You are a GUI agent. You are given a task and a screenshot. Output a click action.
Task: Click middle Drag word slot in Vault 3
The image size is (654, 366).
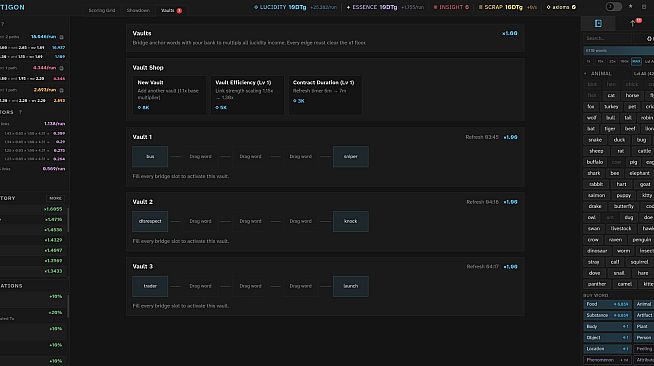pos(250,286)
